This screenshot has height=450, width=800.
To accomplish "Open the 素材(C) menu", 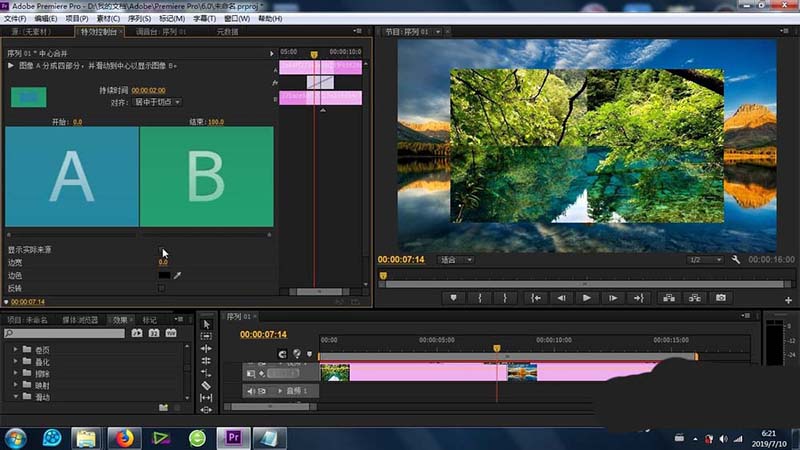I will tap(108, 19).
